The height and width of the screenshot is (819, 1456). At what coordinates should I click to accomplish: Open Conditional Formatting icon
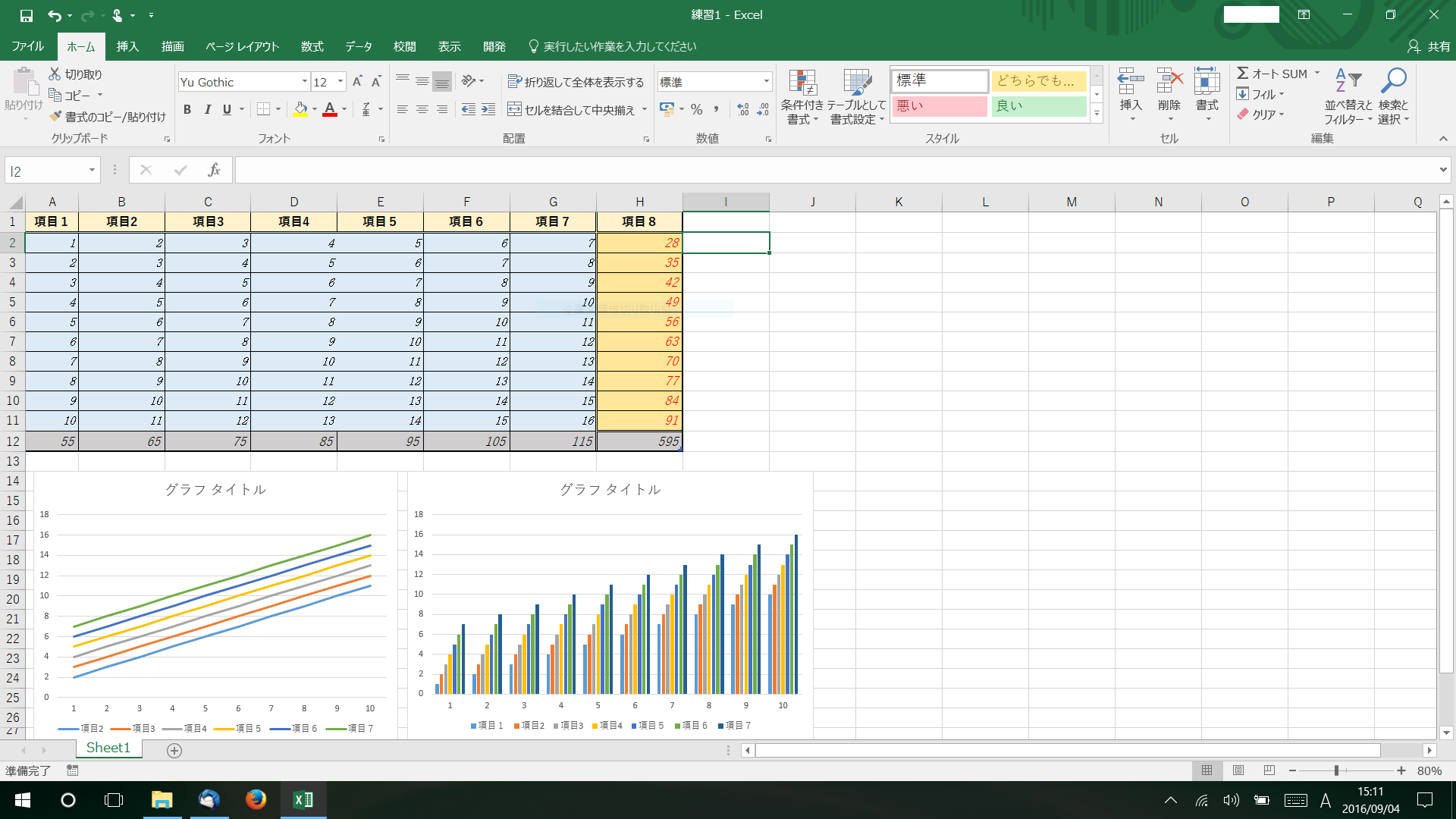(802, 83)
